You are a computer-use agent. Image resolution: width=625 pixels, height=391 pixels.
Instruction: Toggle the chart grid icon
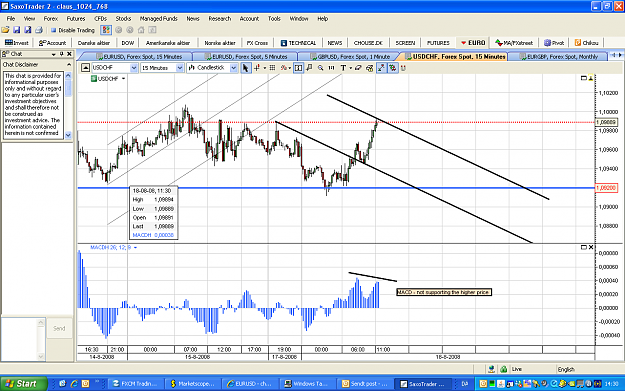[273, 68]
